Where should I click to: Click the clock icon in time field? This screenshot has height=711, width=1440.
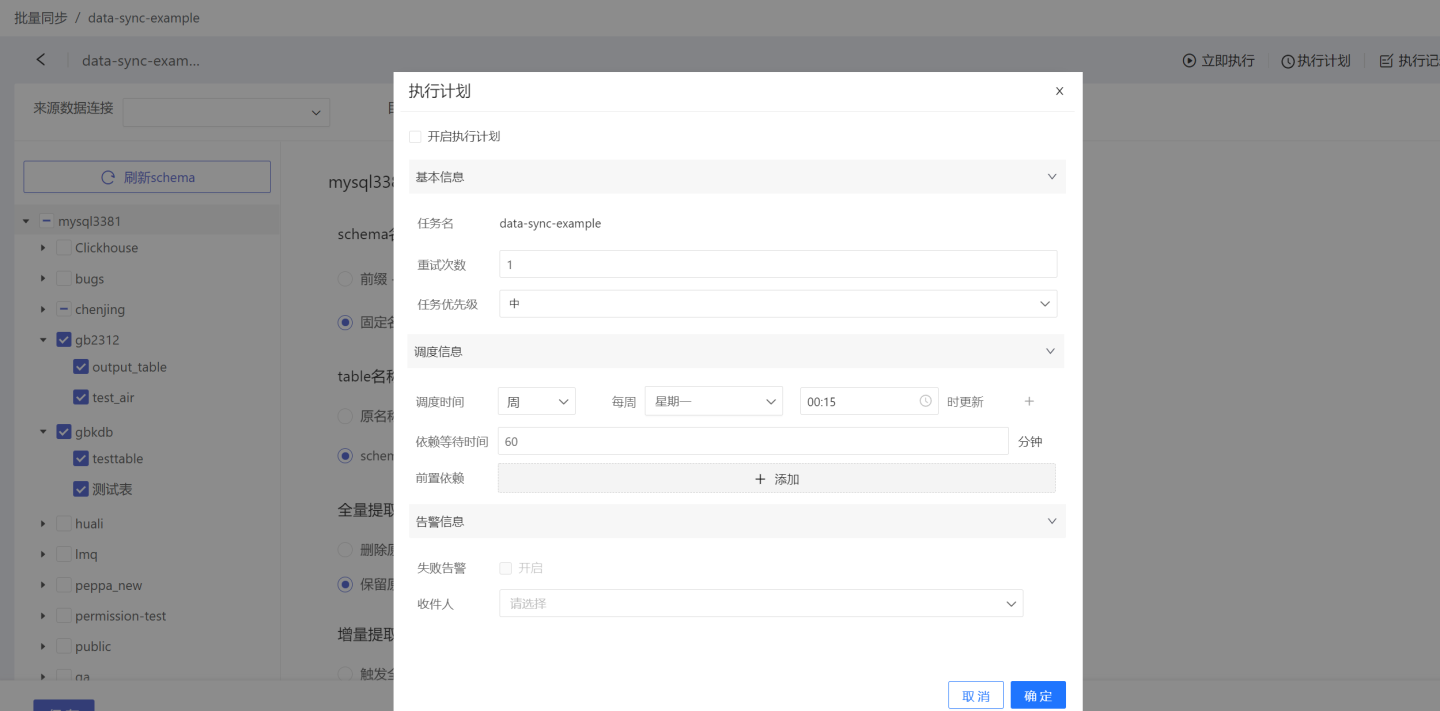pyautogui.click(x=925, y=401)
